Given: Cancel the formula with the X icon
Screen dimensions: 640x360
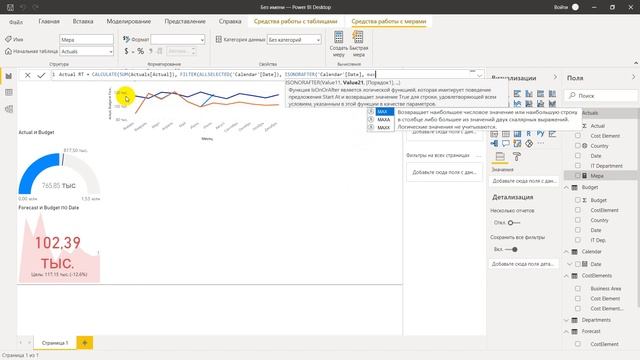Looking at the screenshot, I should (27, 75).
